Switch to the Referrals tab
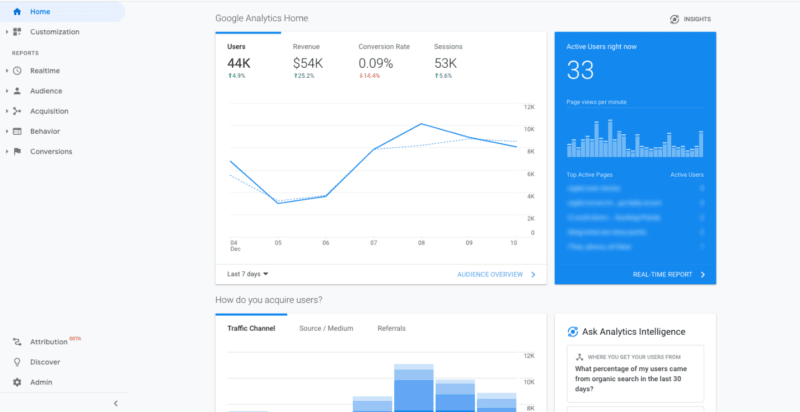800x412 pixels. coord(391,328)
